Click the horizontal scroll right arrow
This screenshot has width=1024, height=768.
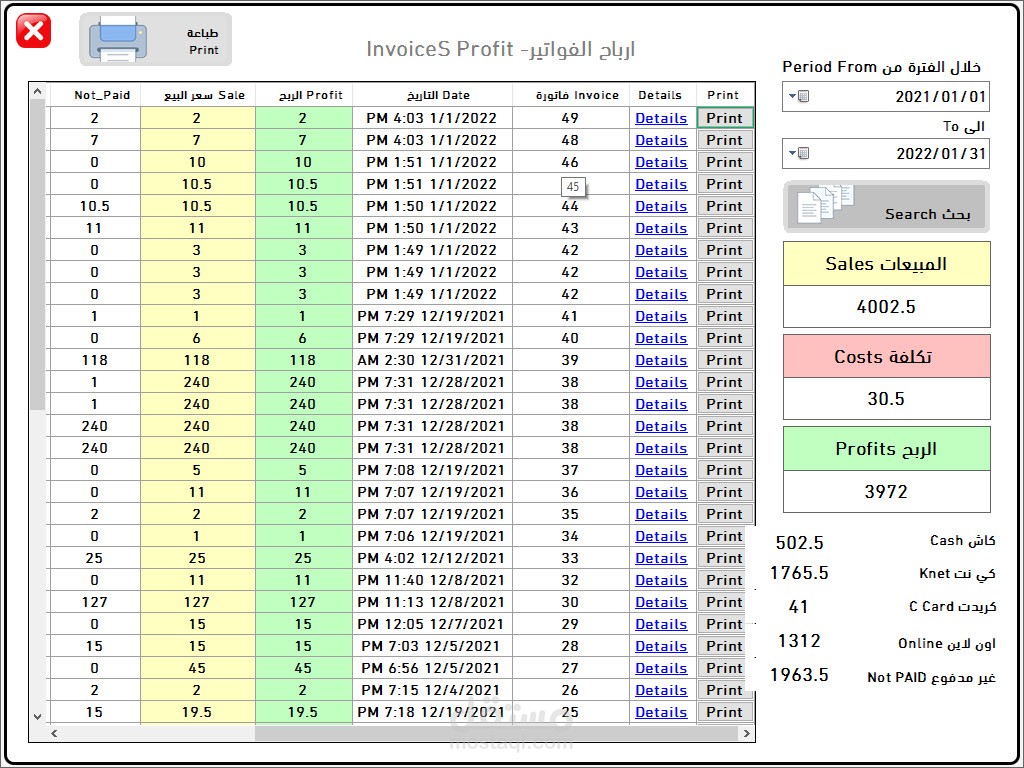746,733
